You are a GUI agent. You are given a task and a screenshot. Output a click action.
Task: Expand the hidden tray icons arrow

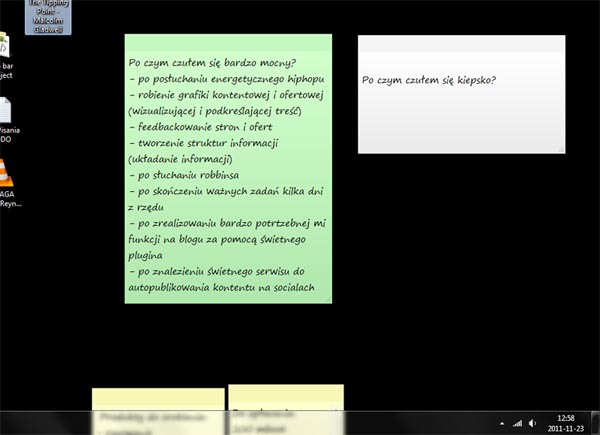point(500,422)
